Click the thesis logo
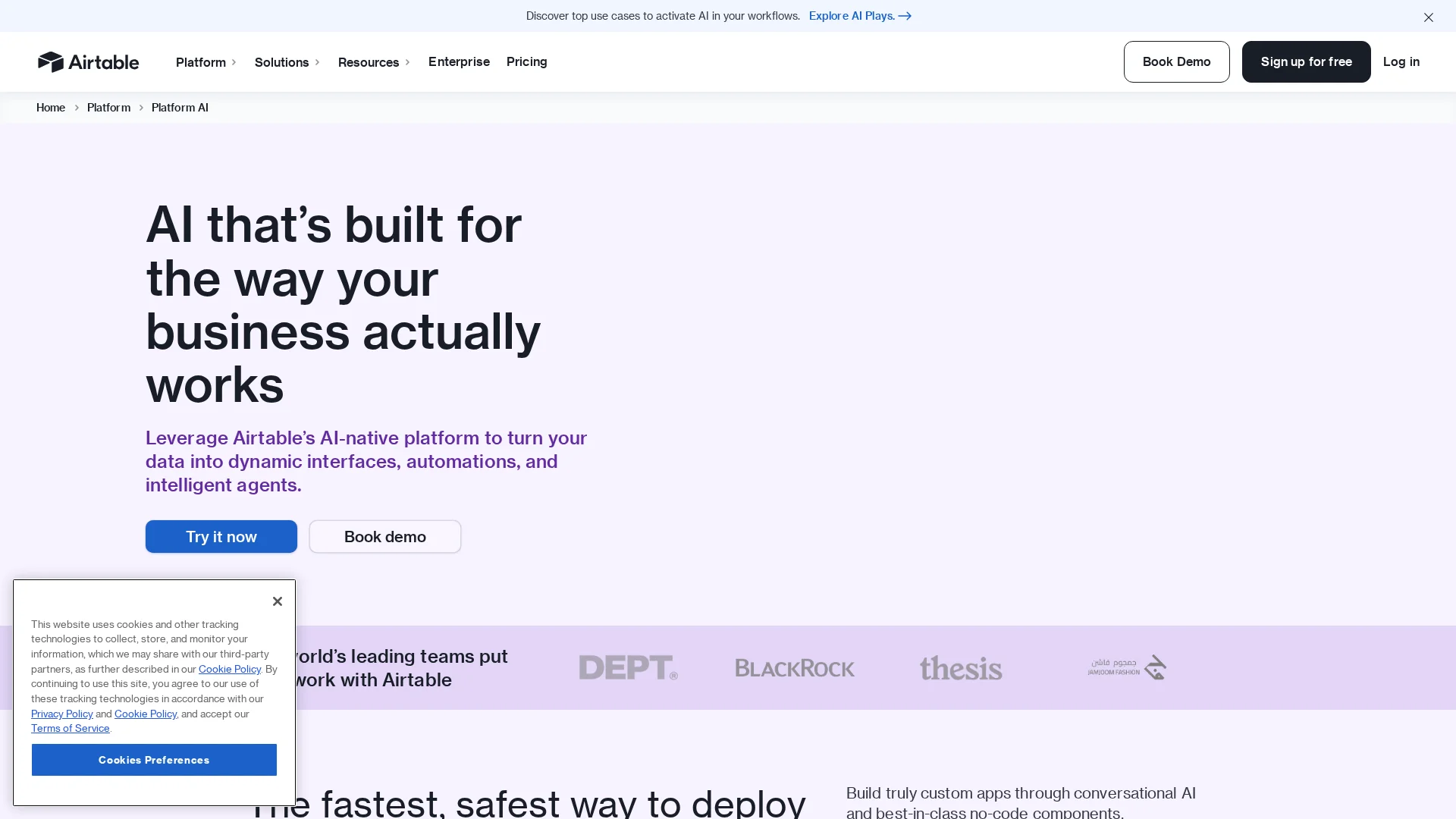This screenshot has height=819, width=1456. point(961,668)
